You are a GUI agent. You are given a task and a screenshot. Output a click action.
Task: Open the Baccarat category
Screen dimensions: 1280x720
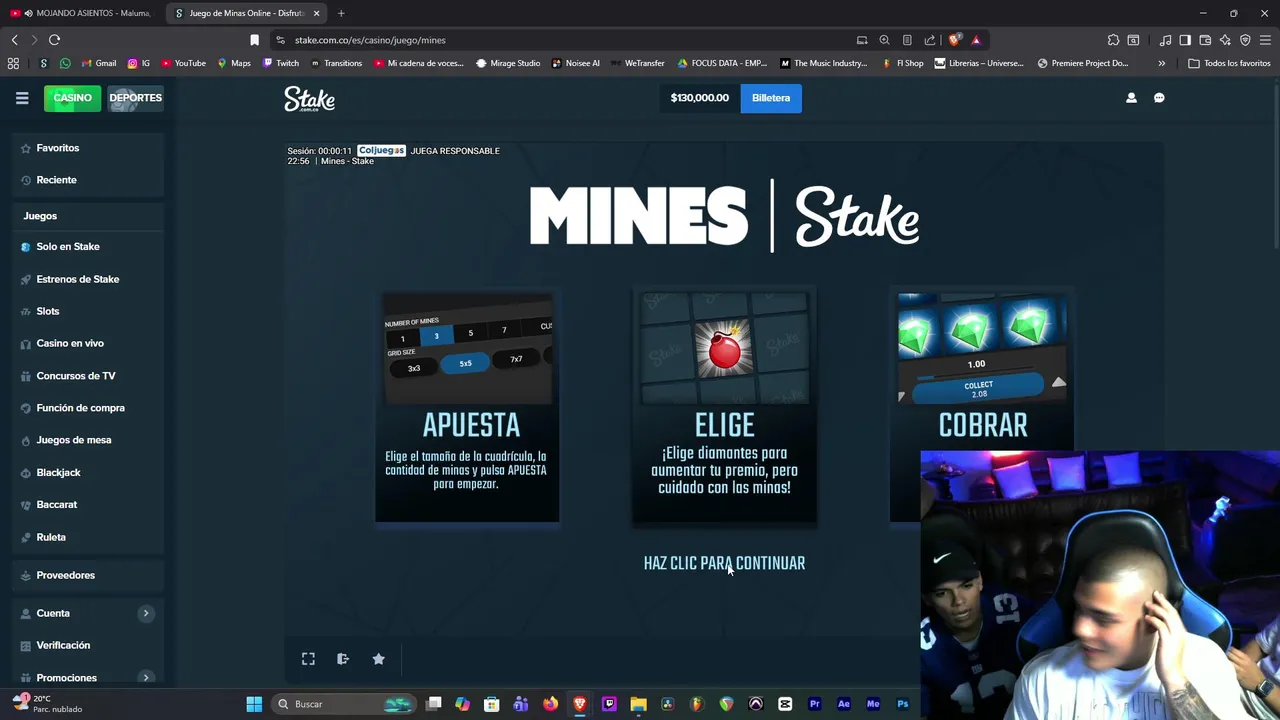57,505
